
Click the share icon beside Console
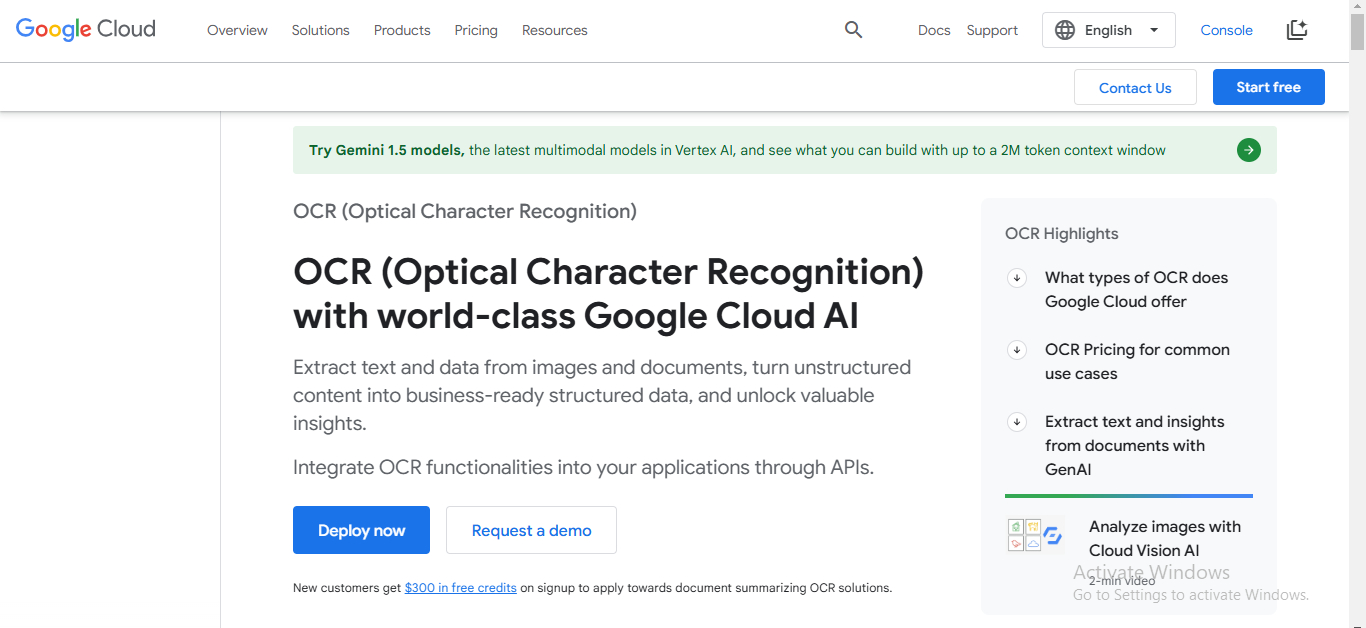[1297, 30]
